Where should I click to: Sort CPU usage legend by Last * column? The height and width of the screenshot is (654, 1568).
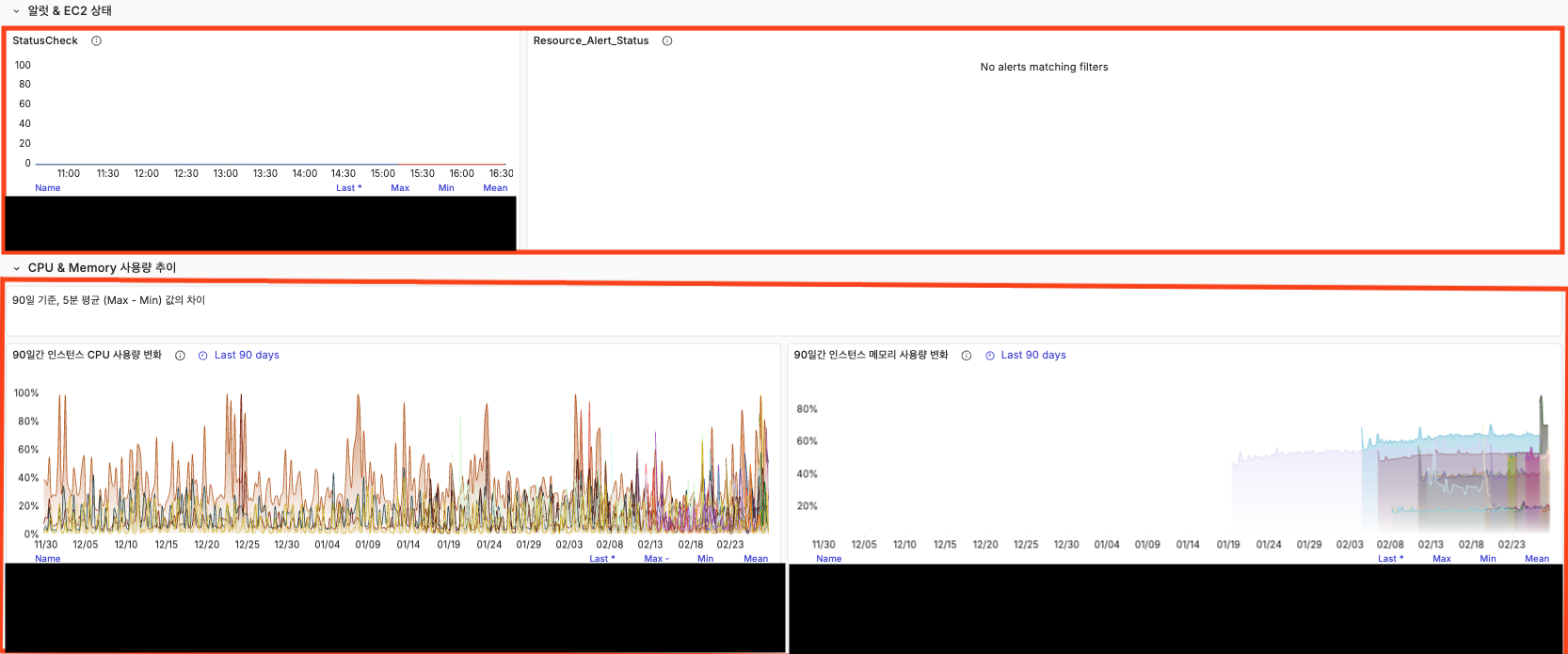click(x=601, y=559)
